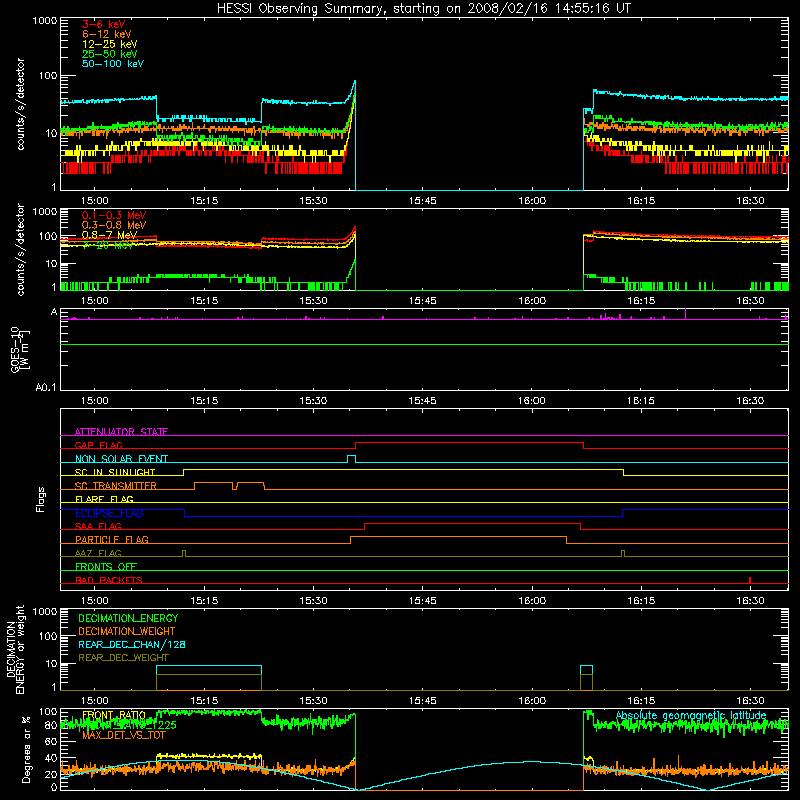Click the HESSI Observing Summary plot title
This screenshot has height=800, width=800.
pyautogui.click(x=423, y=9)
